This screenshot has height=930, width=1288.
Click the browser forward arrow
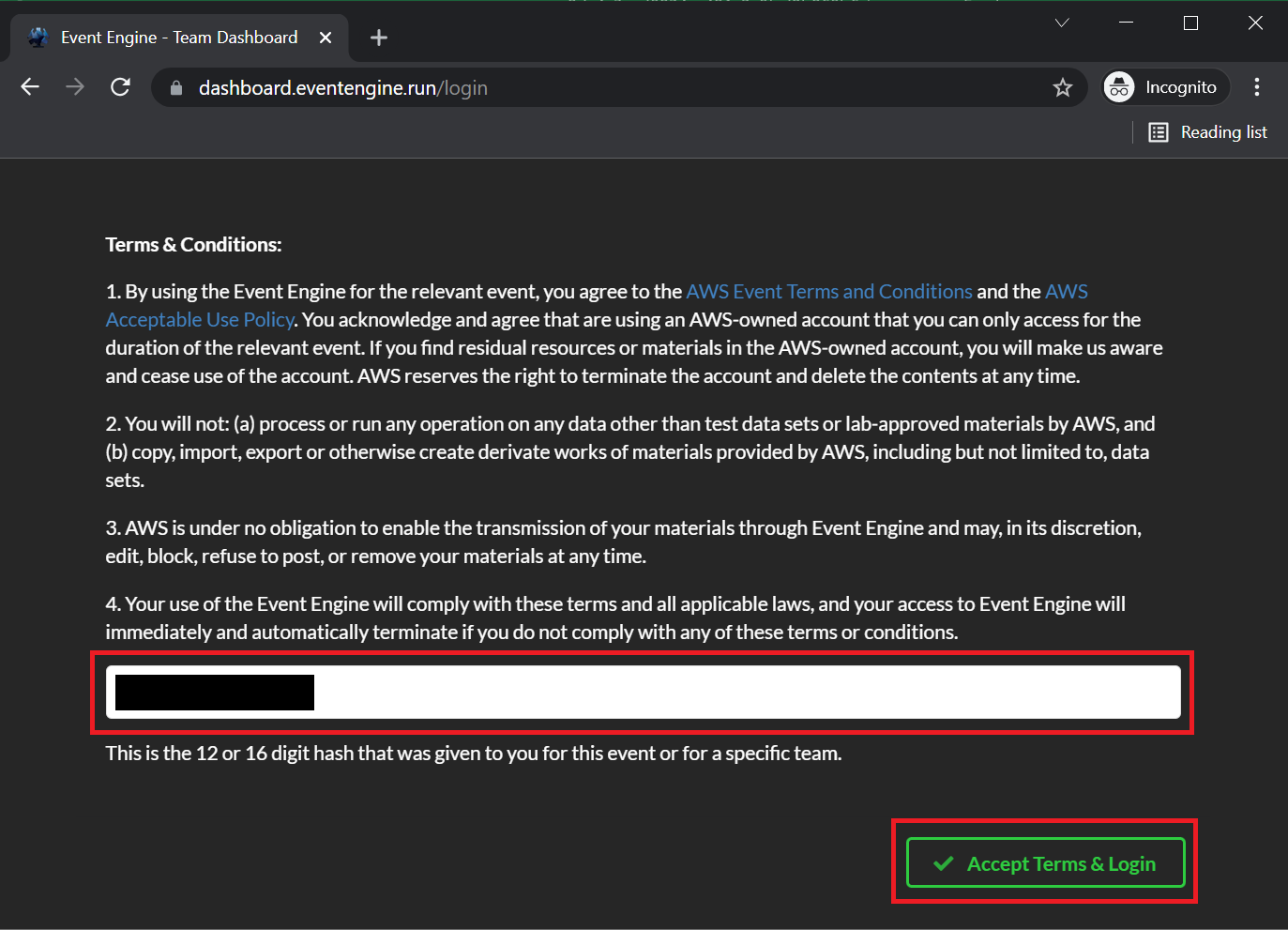pyautogui.click(x=75, y=87)
